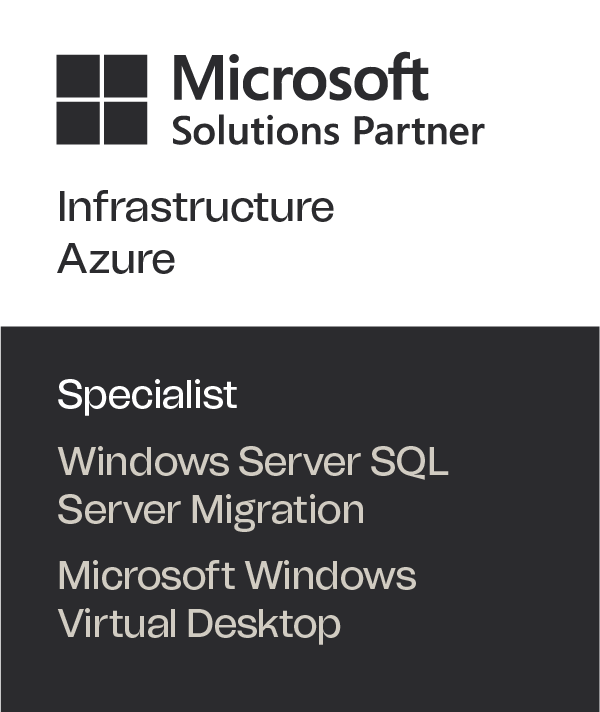Viewport: 600px width, 712px height.
Task: Click the Microsoft four-square logo
Action: click(x=101, y=99)
